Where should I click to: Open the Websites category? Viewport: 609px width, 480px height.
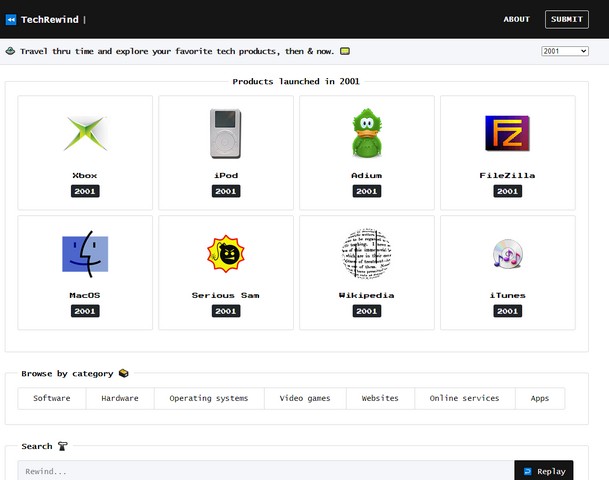tap(380, 398)
